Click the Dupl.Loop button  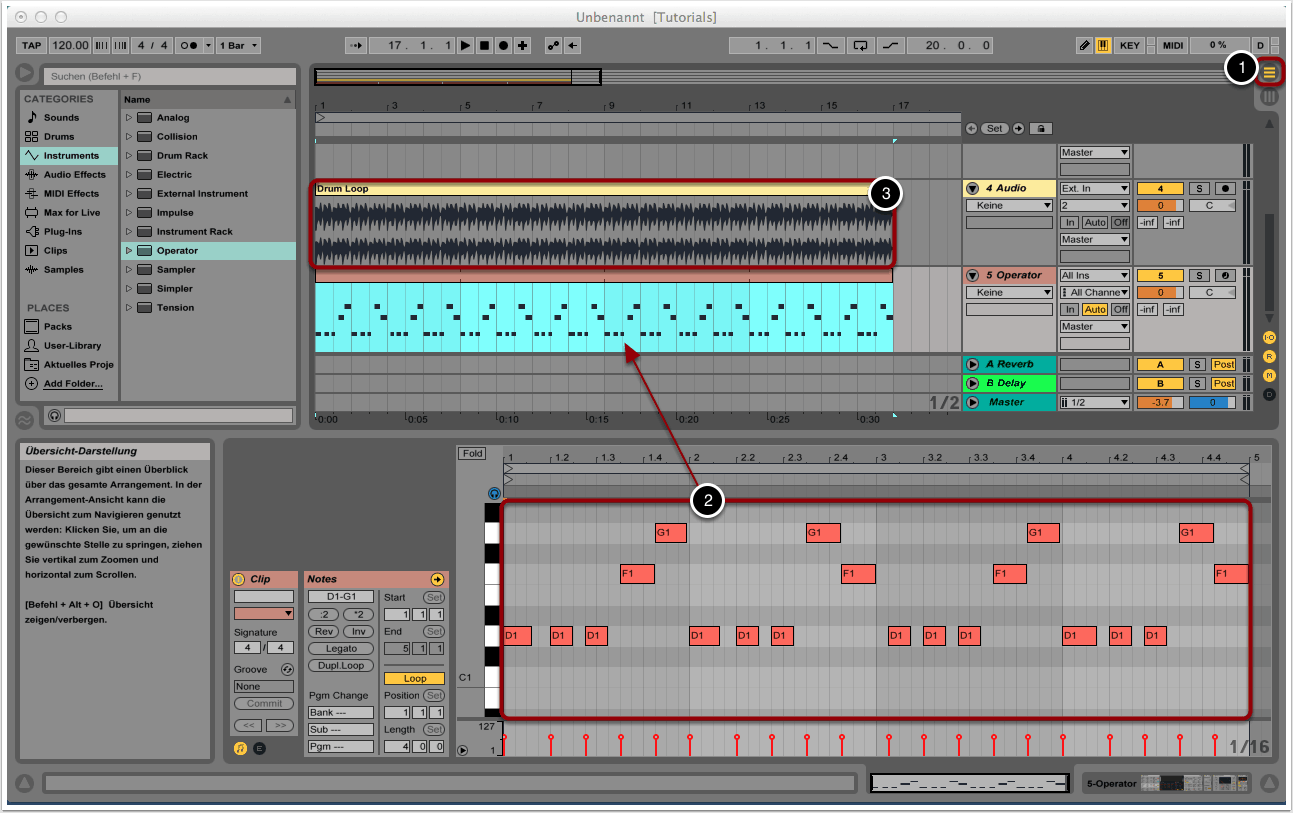(341, 666)
